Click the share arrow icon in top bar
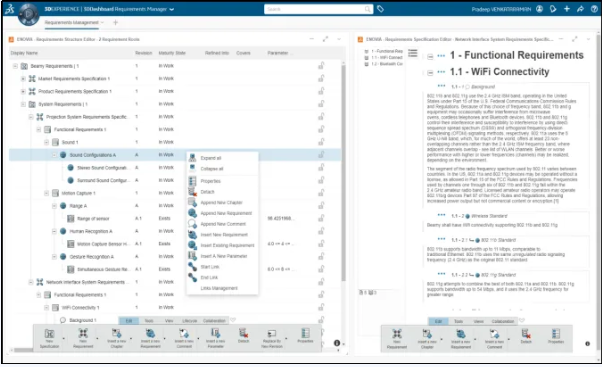602x367 pixels. (x=580, y=9)
